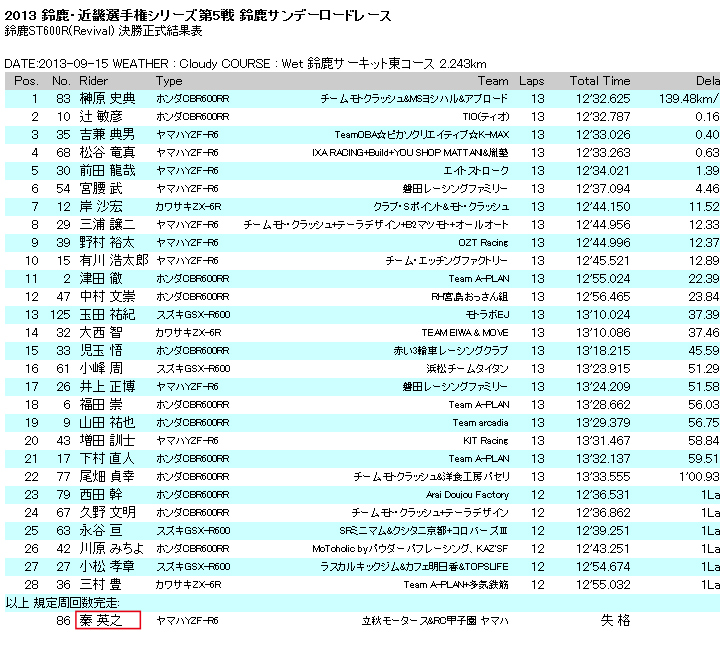Click rider number 86
The width and height of the screenshot is (720, 650).
[x=63, y=621]
